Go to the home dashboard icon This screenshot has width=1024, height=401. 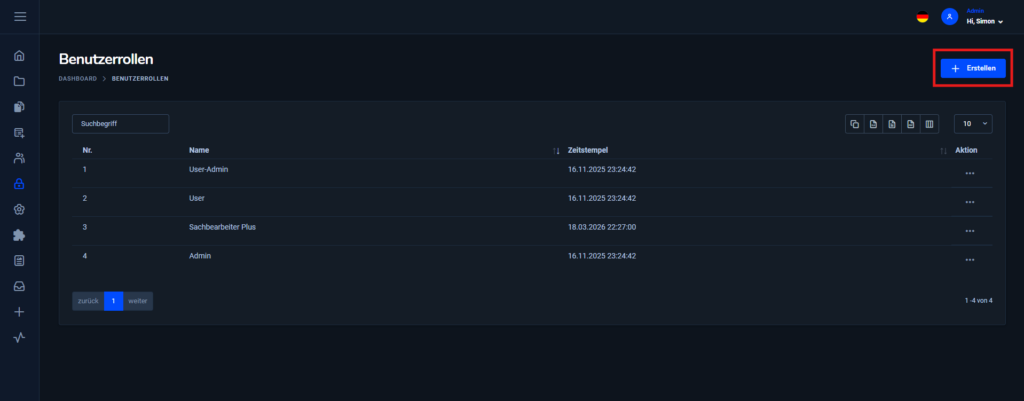(19, 56)
